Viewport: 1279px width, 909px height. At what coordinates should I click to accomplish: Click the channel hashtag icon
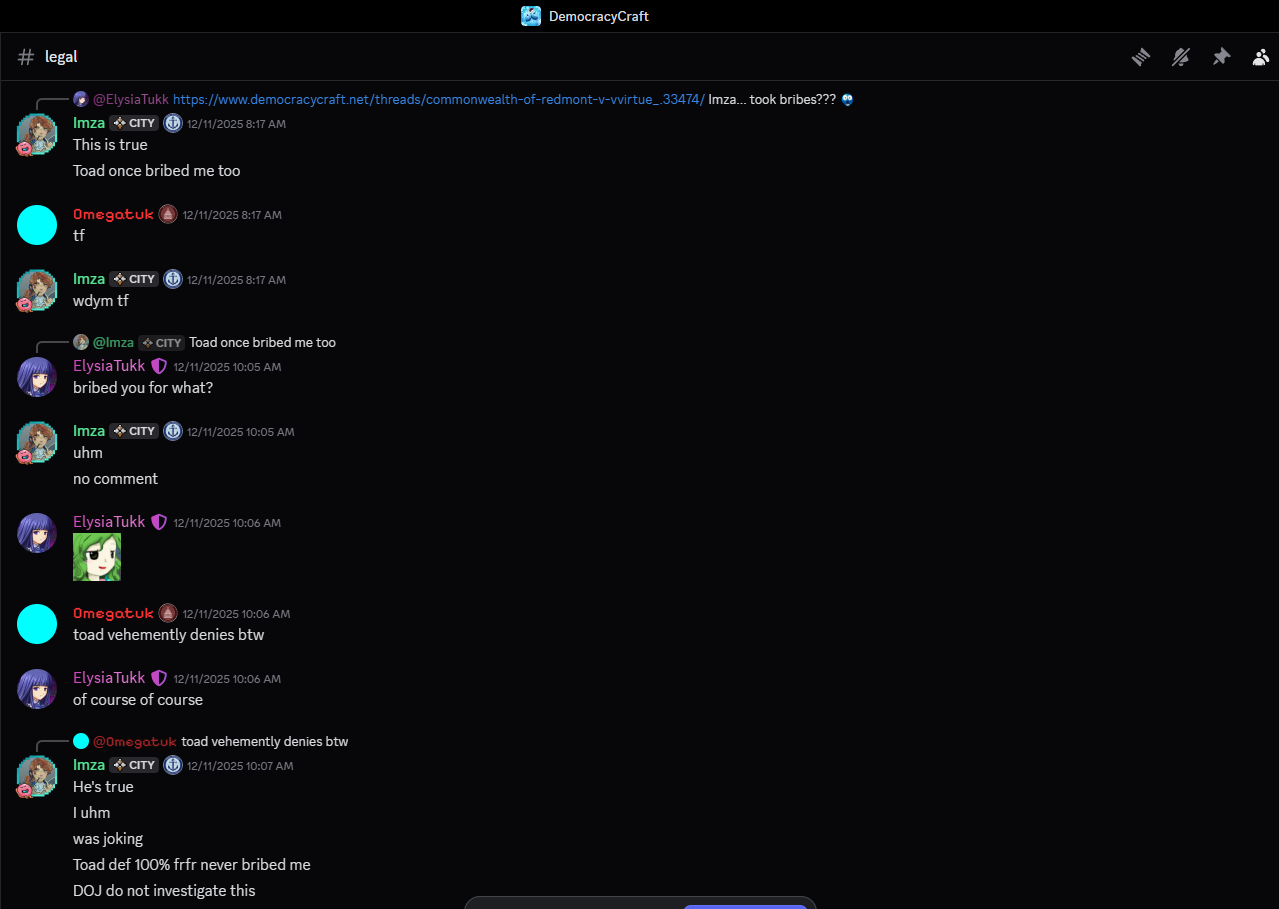coord(26,57)
